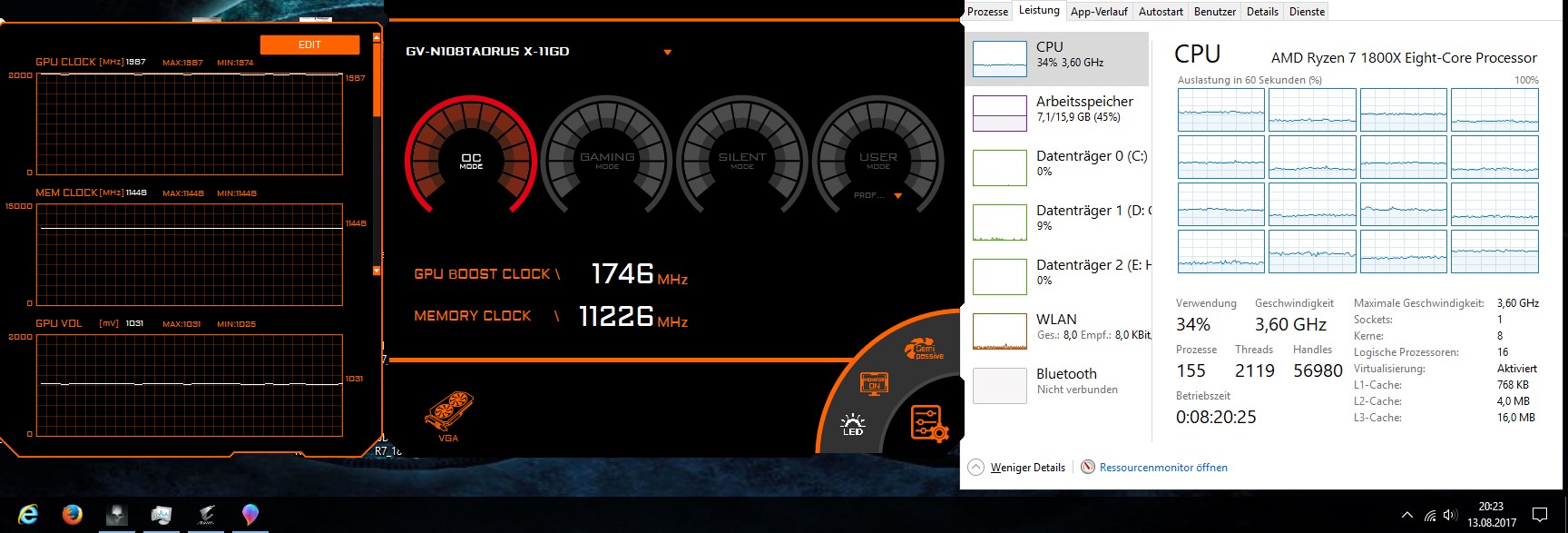Open Aorus app from taskbar
Image resolution: width=1568 pixels, height=533 pixels.
206,515
